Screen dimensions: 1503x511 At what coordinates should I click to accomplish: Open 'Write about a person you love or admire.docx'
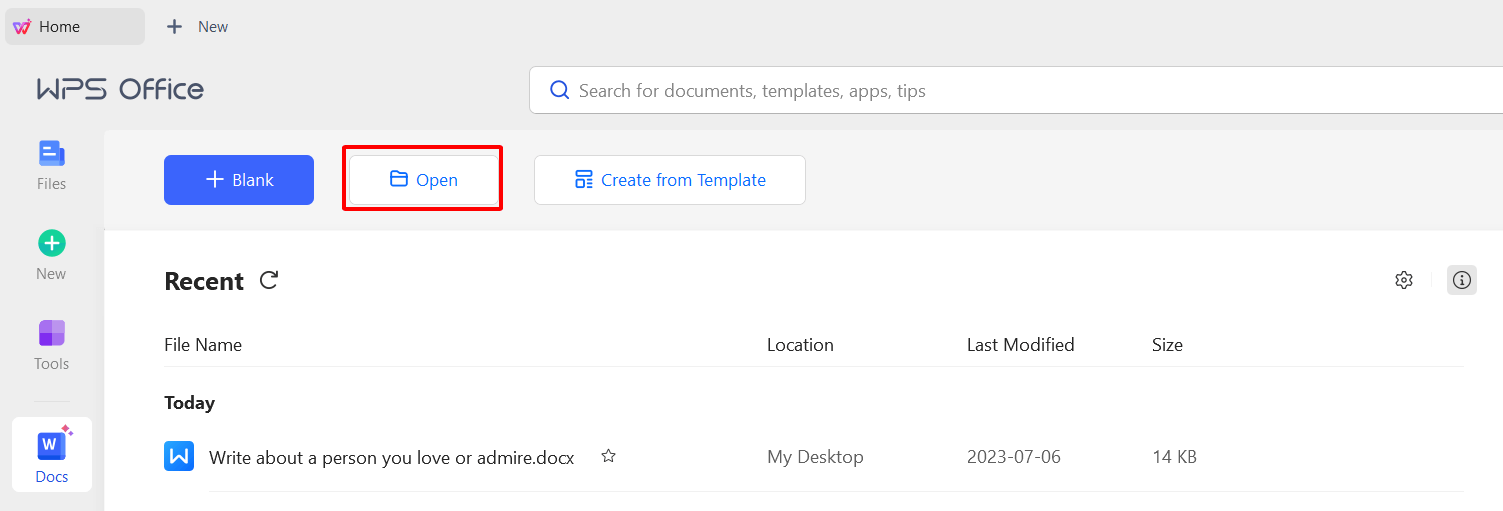(392, 458)
